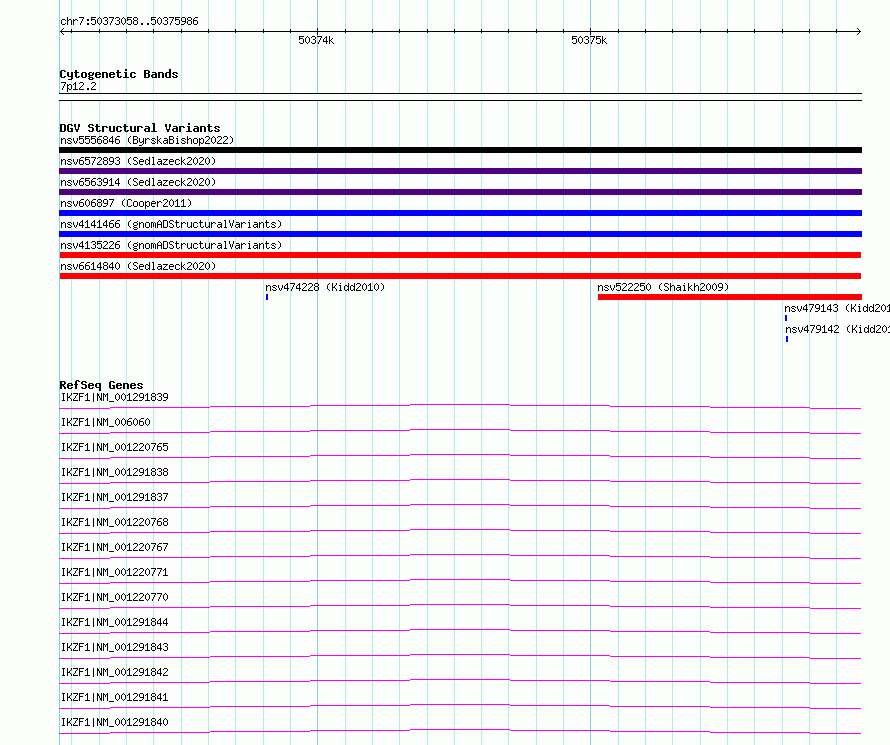Click the RefSeq Genes track title
The image size is (890, 745).
(x=101, y=385)
